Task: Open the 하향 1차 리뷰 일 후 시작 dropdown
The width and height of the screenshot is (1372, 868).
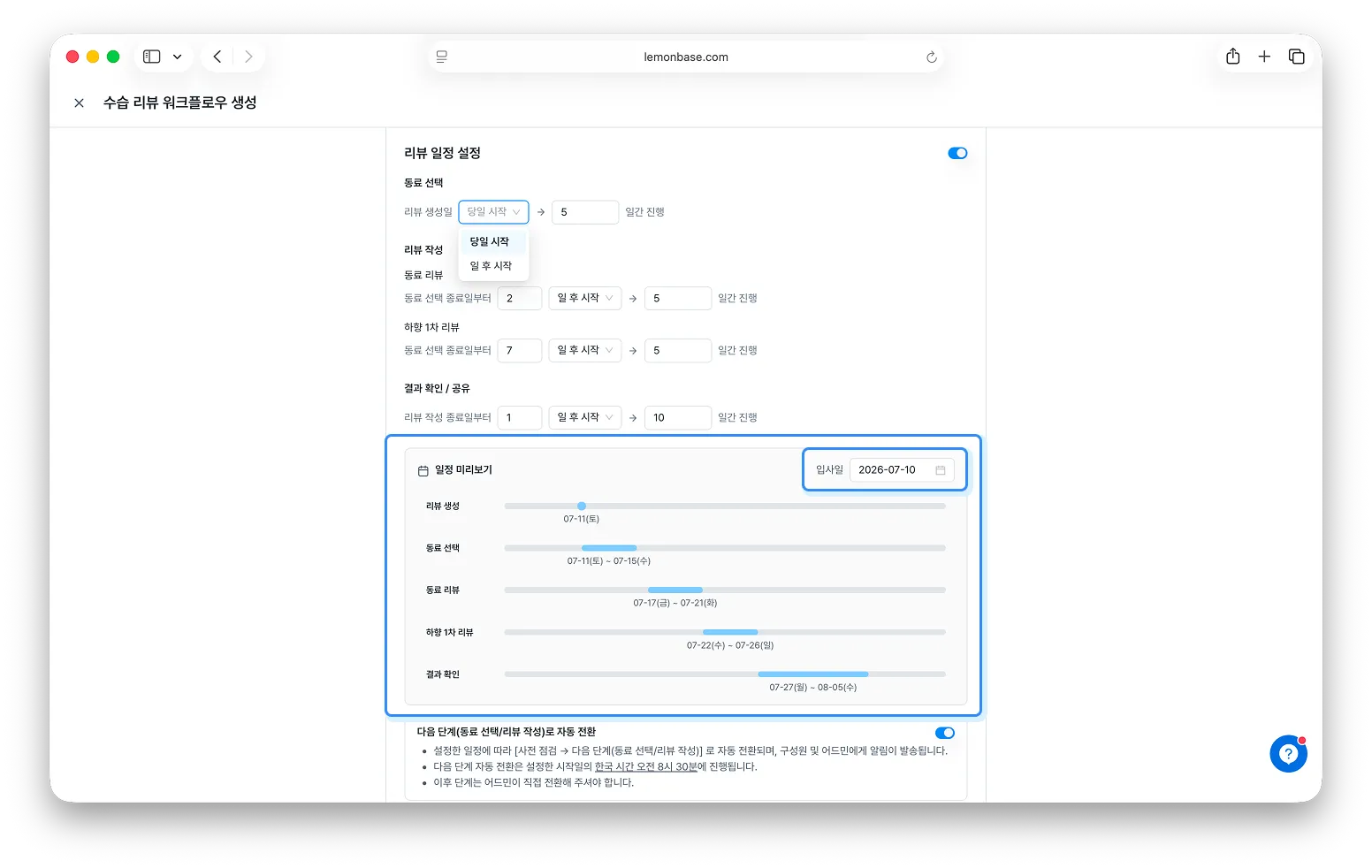Action: [585, 351]
